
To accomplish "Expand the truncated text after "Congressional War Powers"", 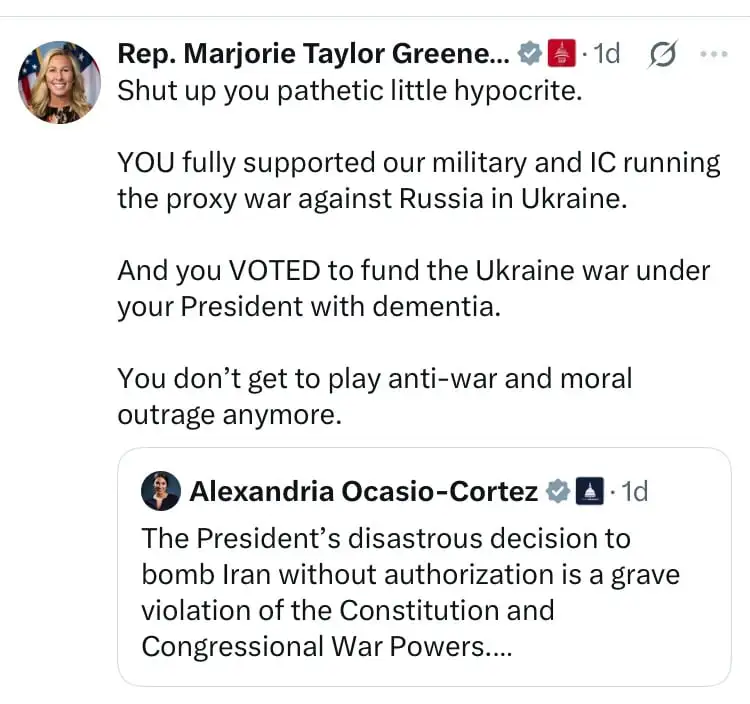I will click(497, 646).
